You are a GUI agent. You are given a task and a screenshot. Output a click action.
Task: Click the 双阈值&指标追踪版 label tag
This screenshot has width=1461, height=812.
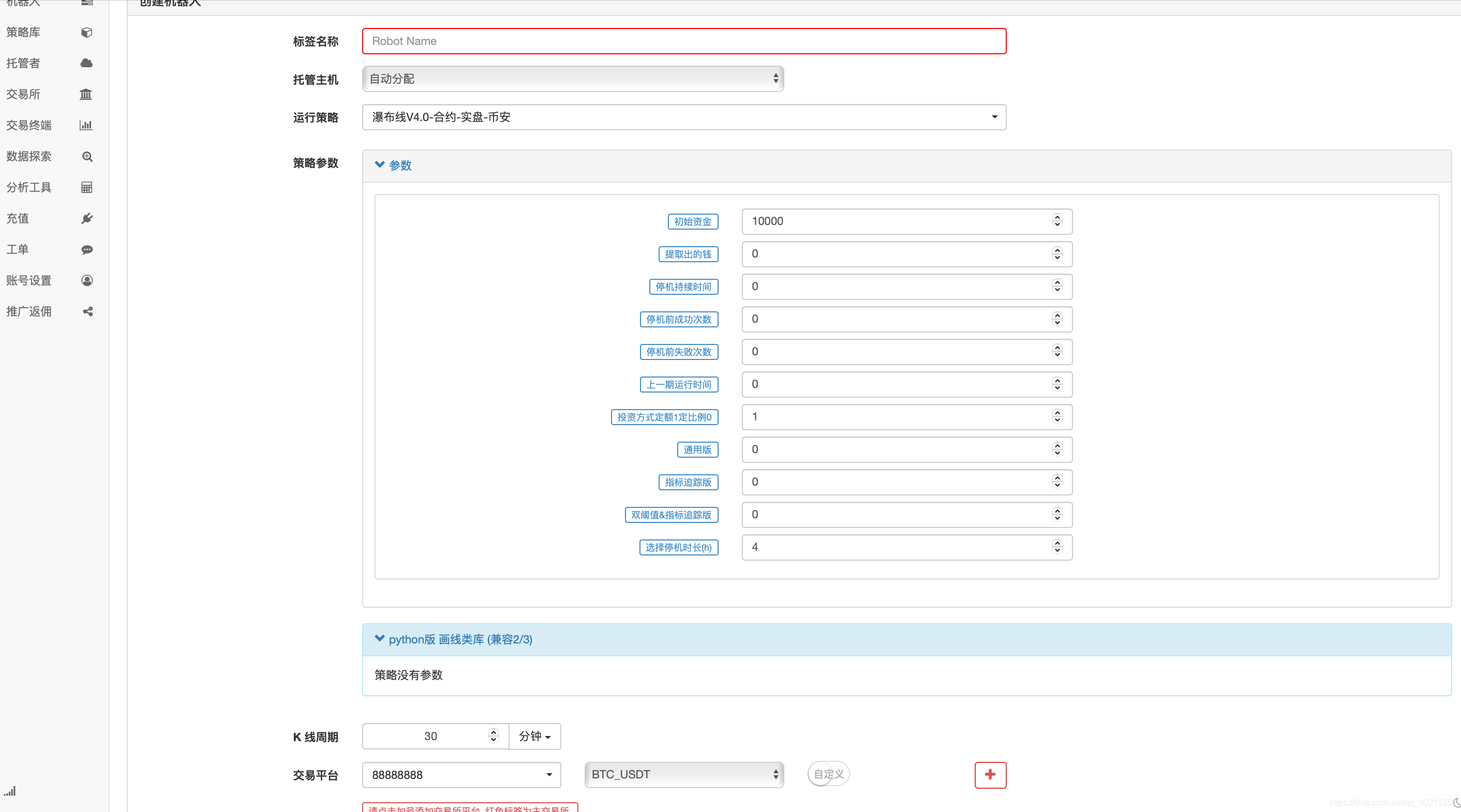[672, 515]
